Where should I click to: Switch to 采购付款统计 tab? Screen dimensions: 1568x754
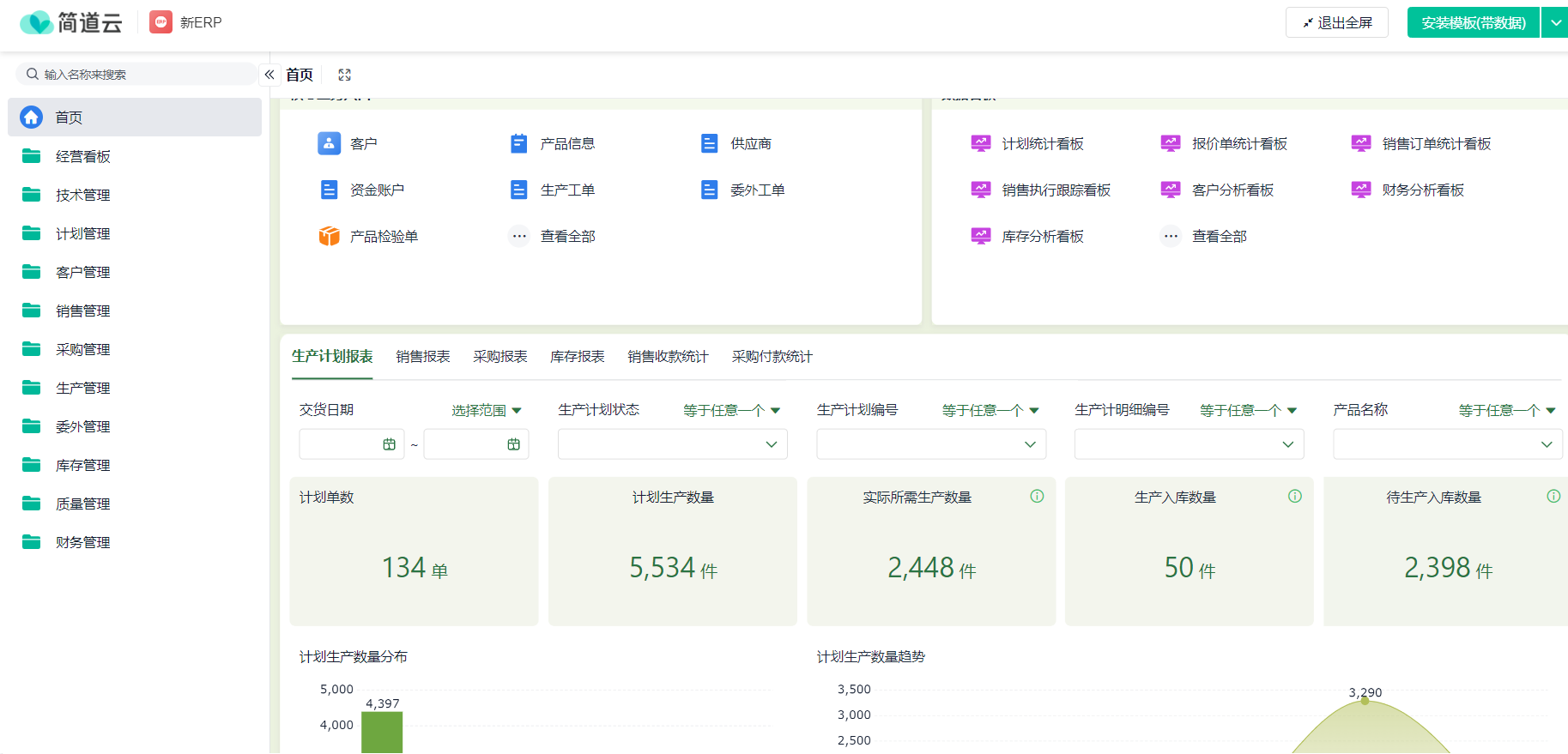pyautogui.click(x=772, y=356)
